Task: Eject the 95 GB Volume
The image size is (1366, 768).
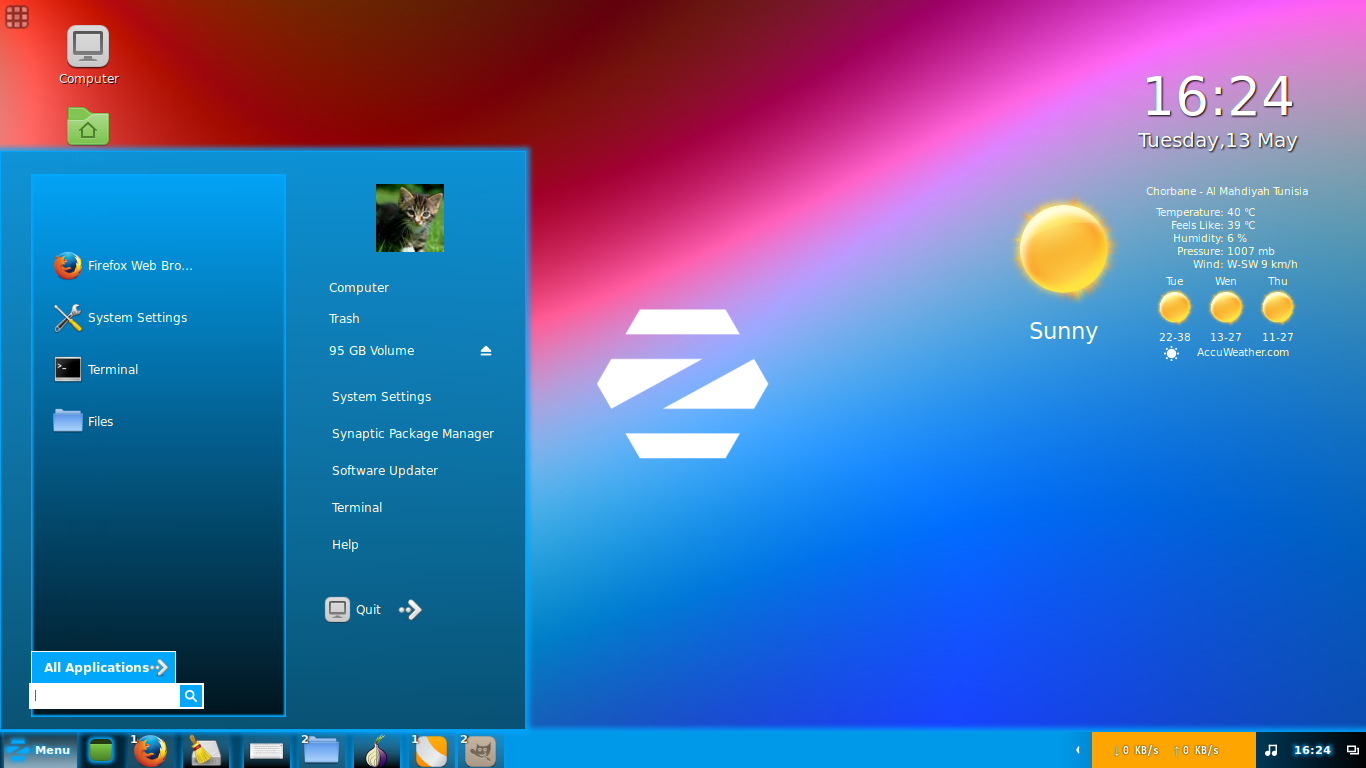Action: point(486,351)
